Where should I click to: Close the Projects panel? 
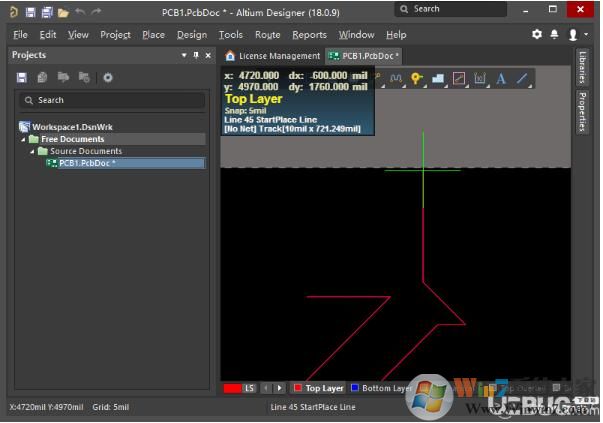coord(208,55)
